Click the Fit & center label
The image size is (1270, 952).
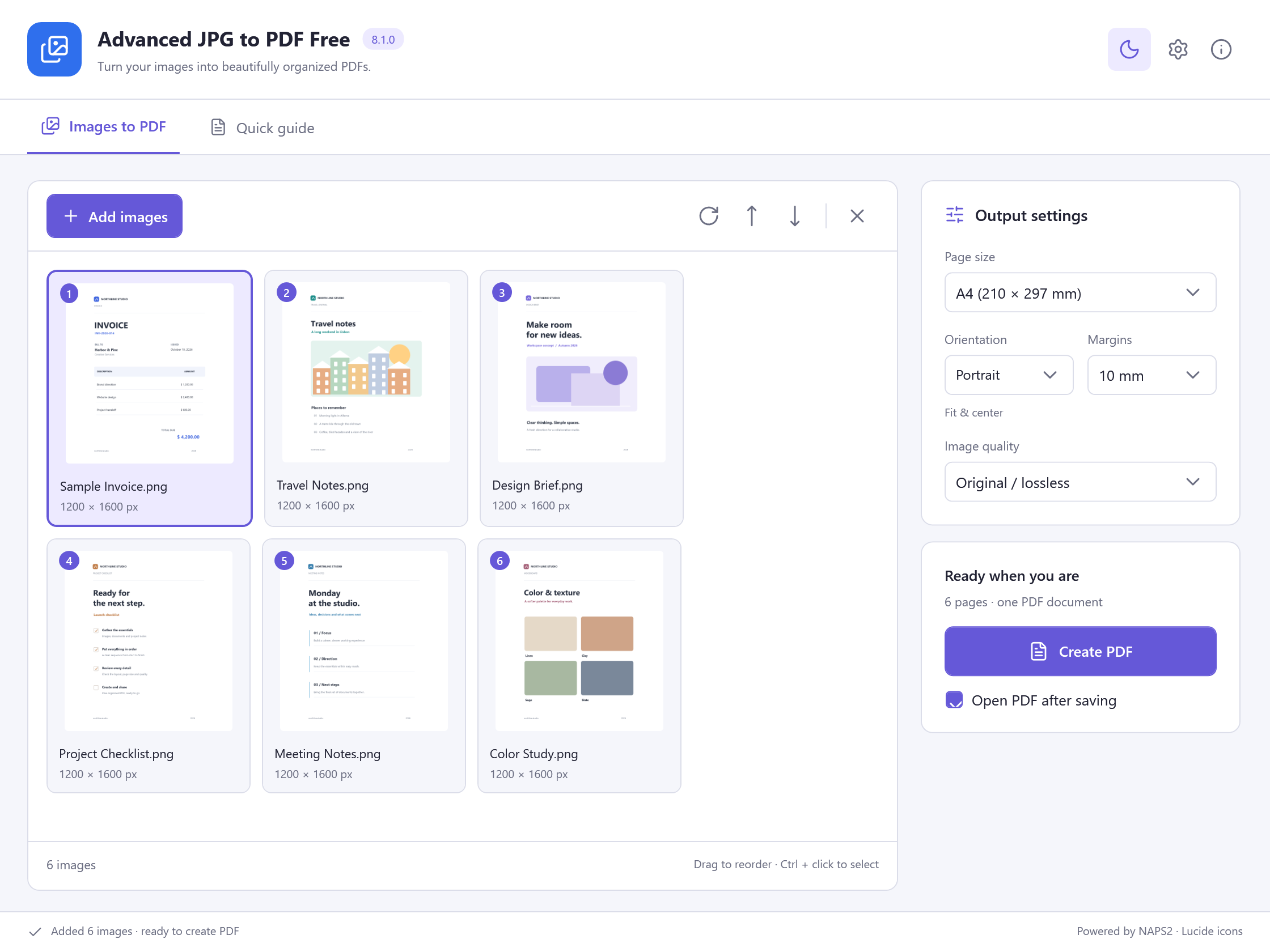point(973,413)
